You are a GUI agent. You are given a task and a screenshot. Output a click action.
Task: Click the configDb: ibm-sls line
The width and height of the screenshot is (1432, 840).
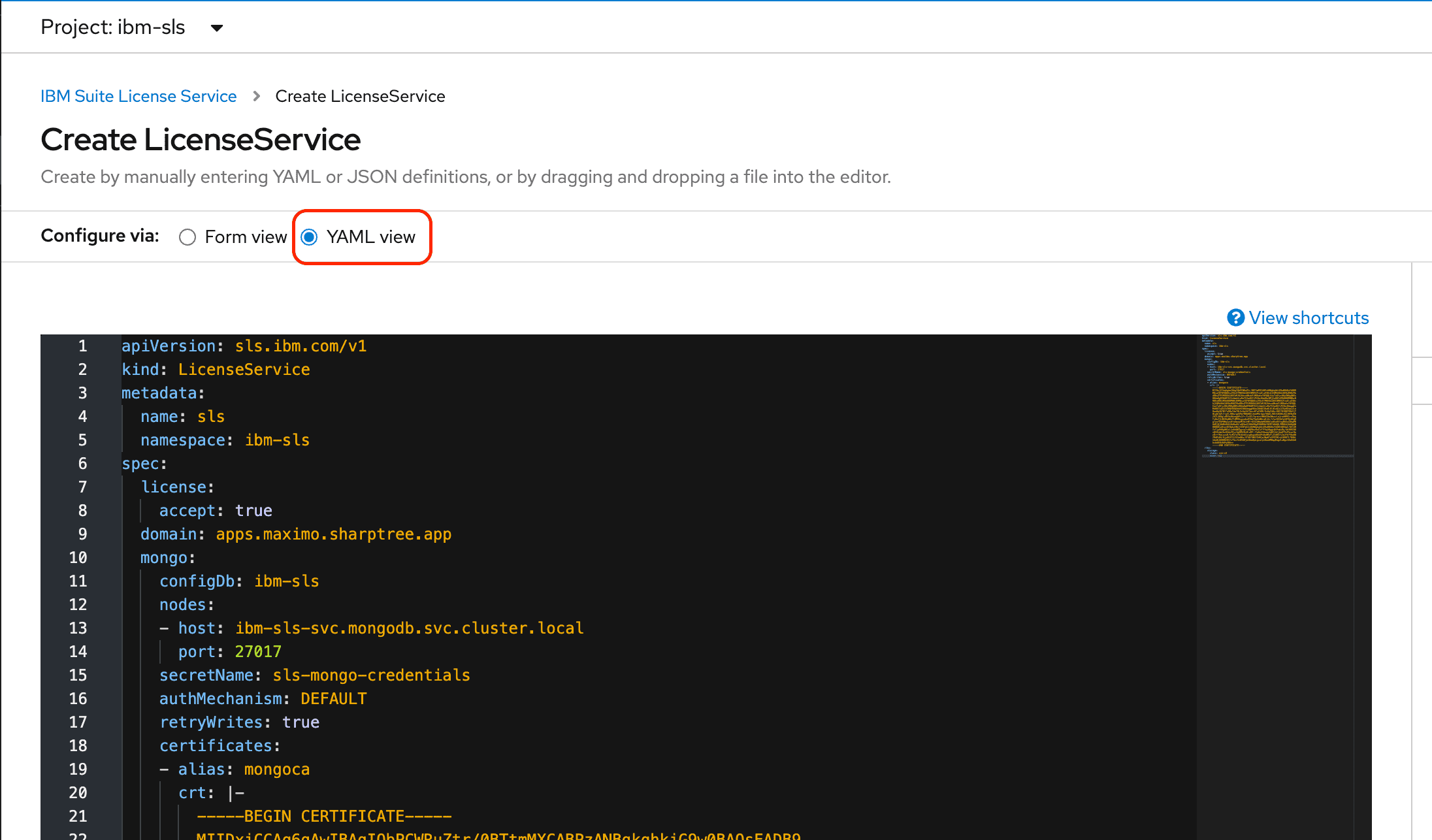pyautogui.click(x=239, y=581)
